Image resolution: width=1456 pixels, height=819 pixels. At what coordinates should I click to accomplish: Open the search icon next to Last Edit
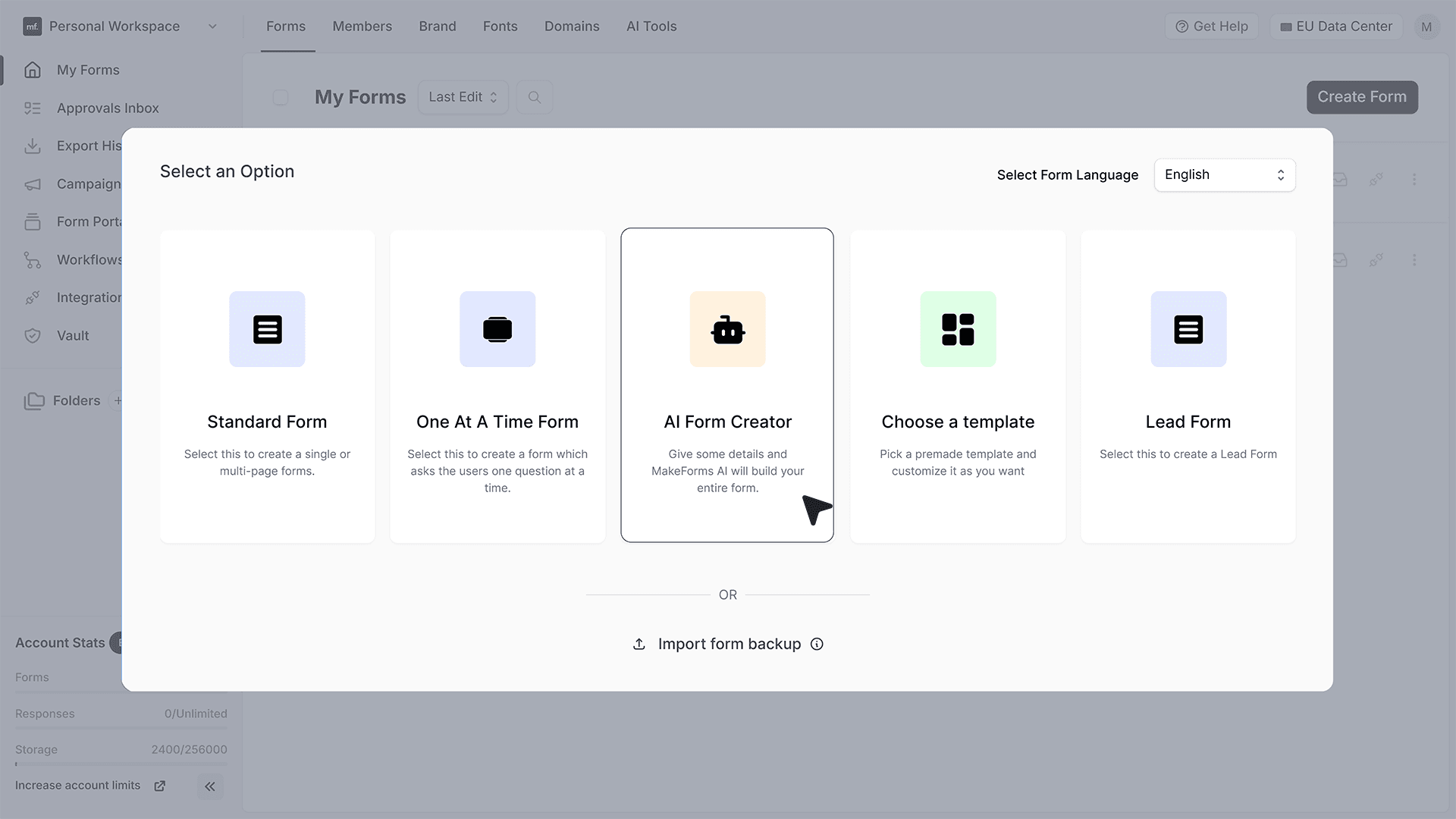click(535, 97)
